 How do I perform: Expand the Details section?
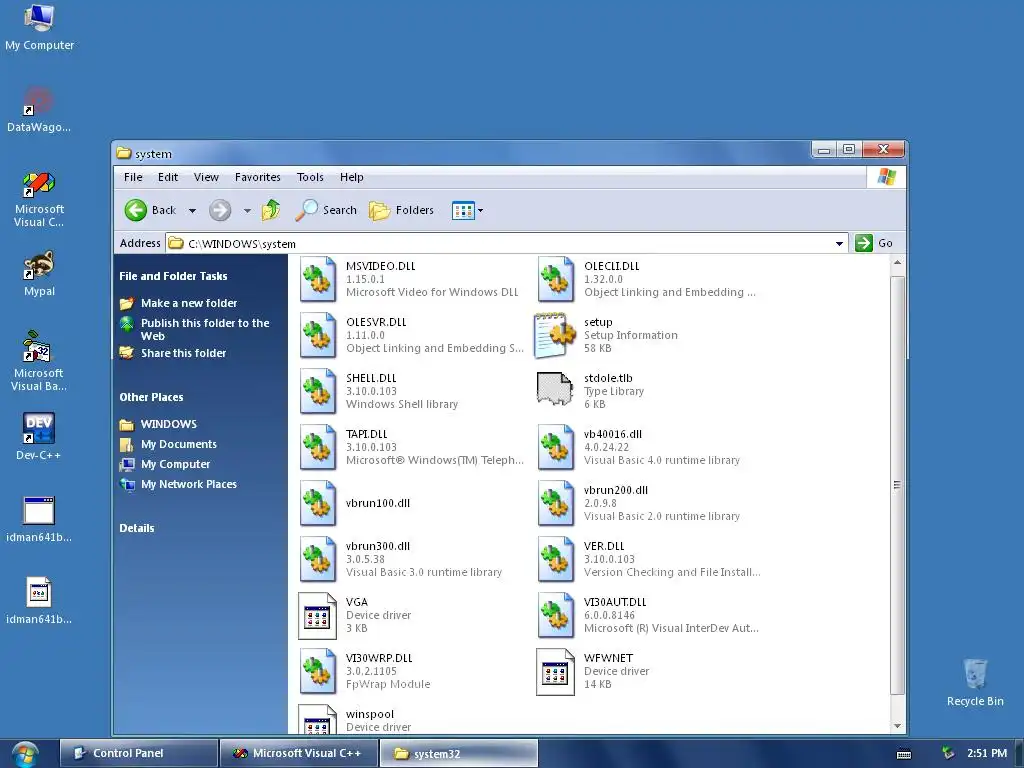click(x=136, y=528)
